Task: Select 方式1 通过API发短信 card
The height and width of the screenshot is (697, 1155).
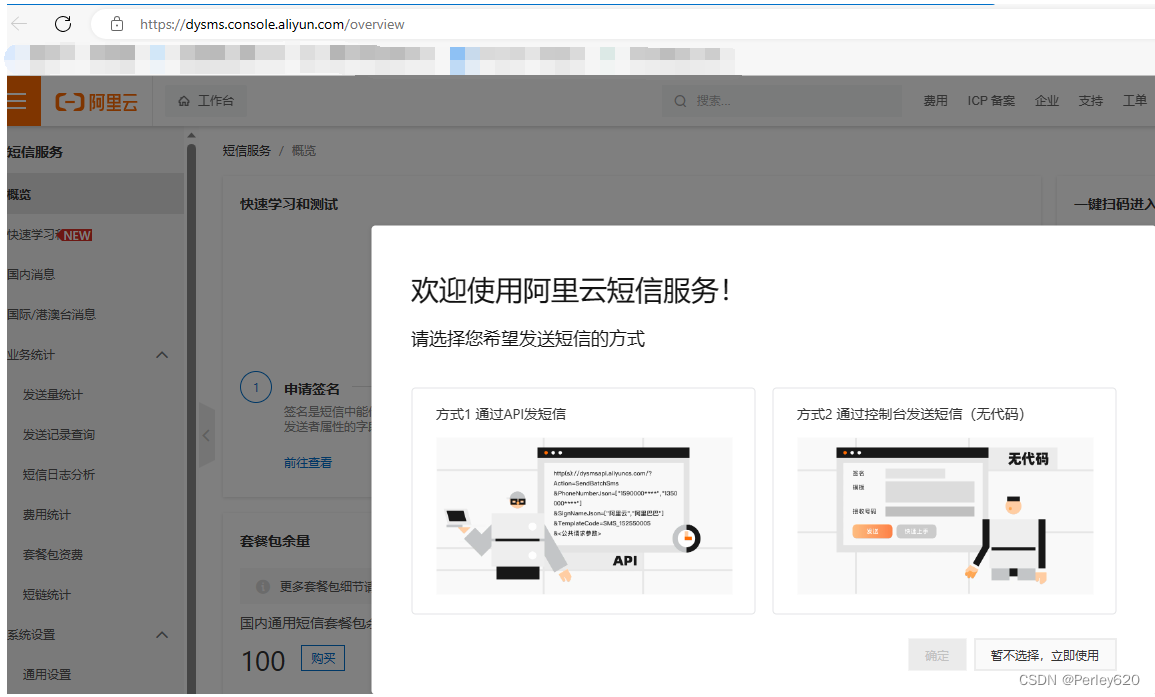Action: coord(583,501)
